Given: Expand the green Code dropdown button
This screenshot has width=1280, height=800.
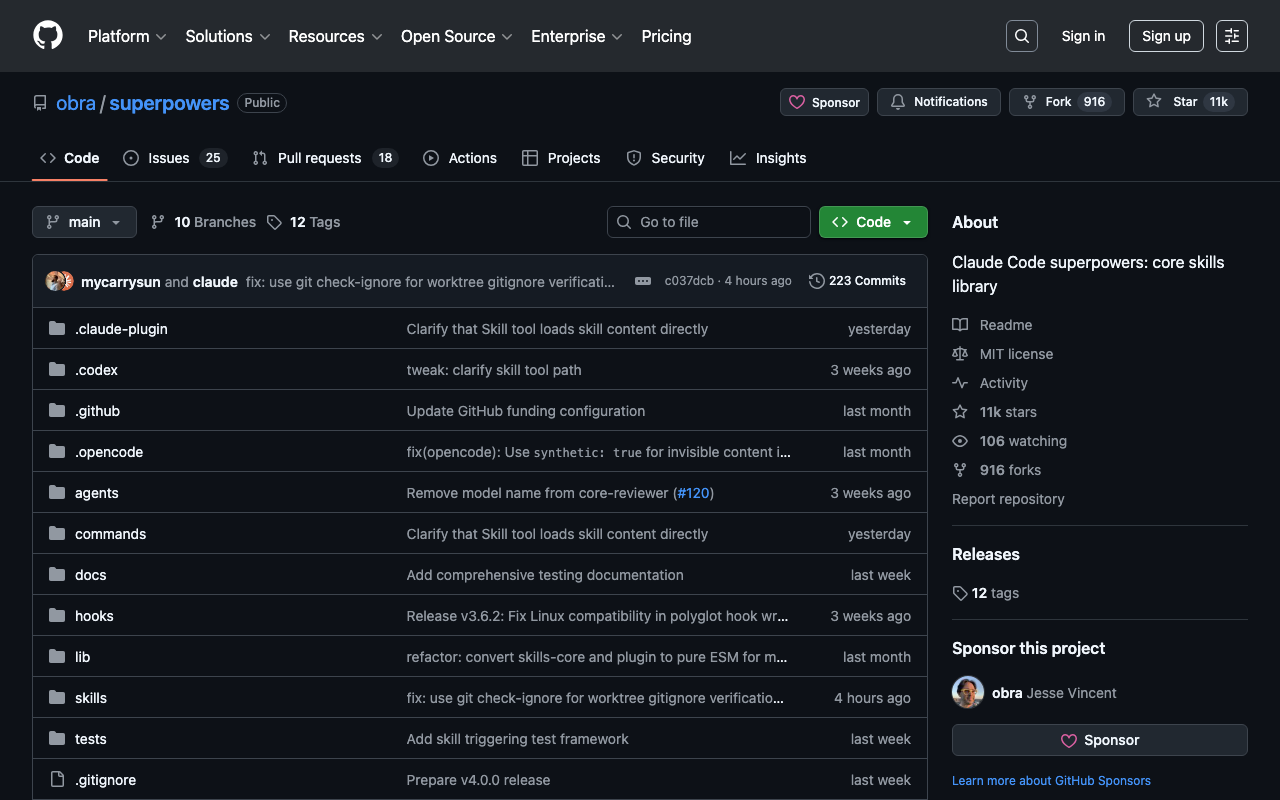Looking at the screenshot, I should click(872, 222).
